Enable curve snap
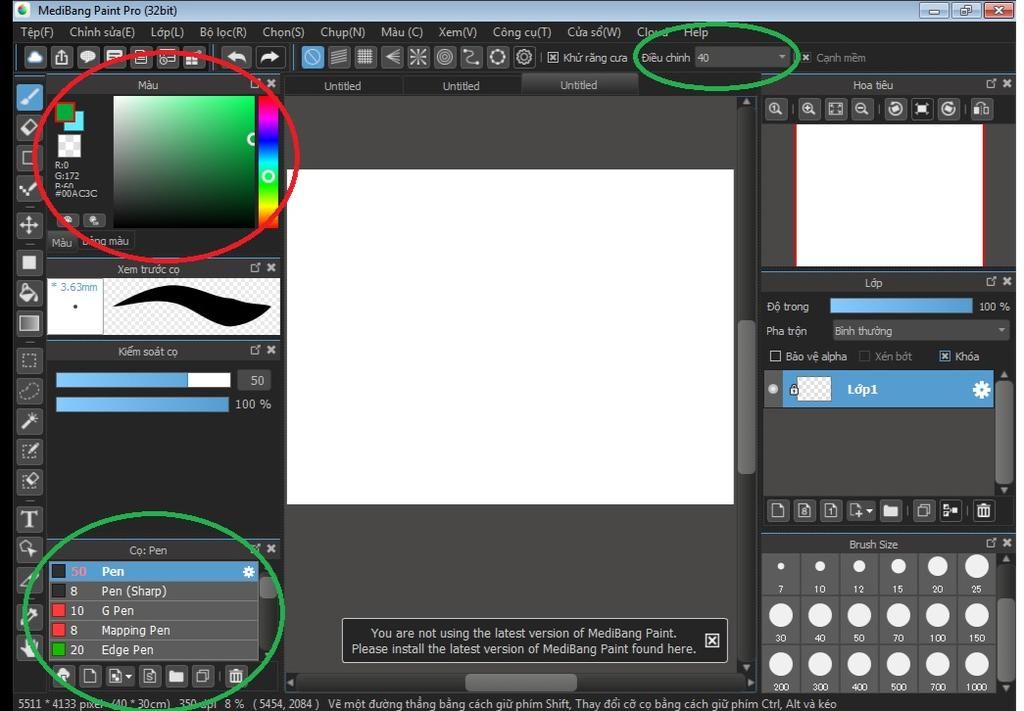The image size is (1024, 711). coord(471,57)
